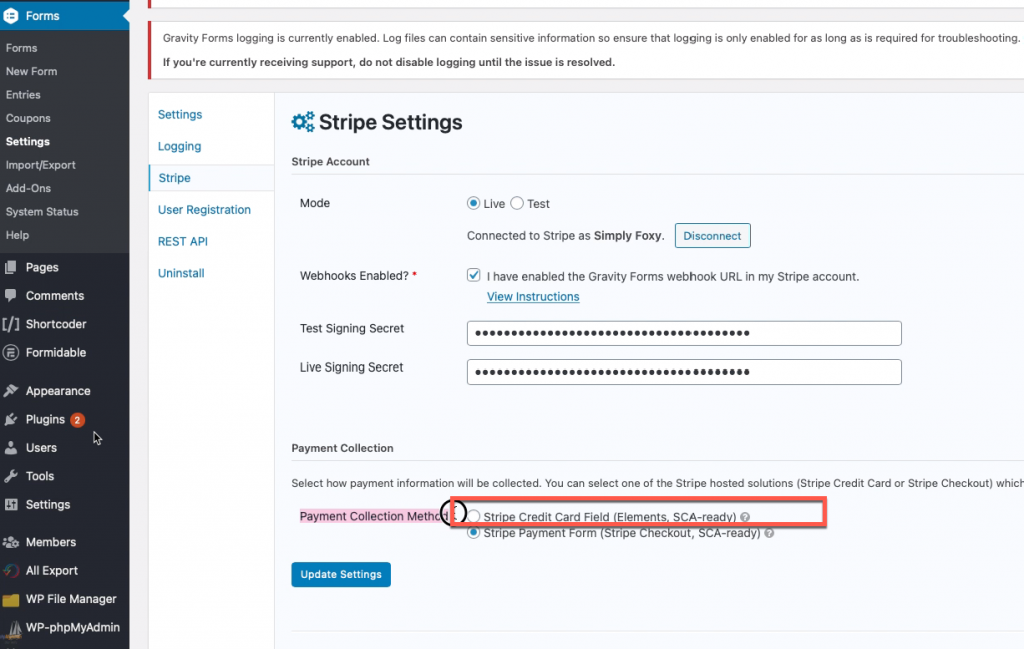Click the Pages sidebar icon
Viewport: 1024px width, 649px height.
pos(10,267)
